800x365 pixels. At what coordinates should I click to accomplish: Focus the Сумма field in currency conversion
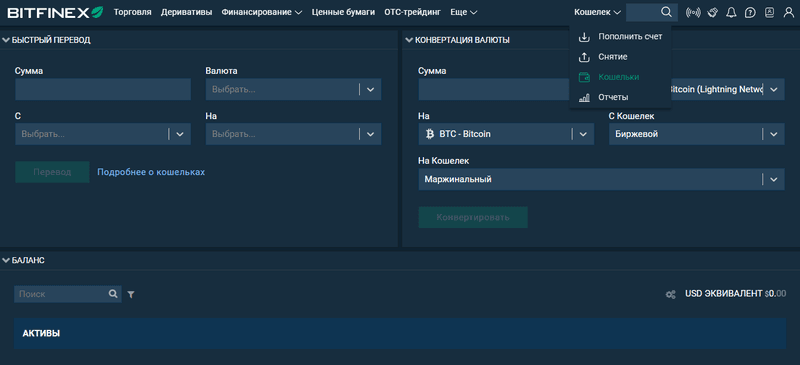(x=494, y=89)
